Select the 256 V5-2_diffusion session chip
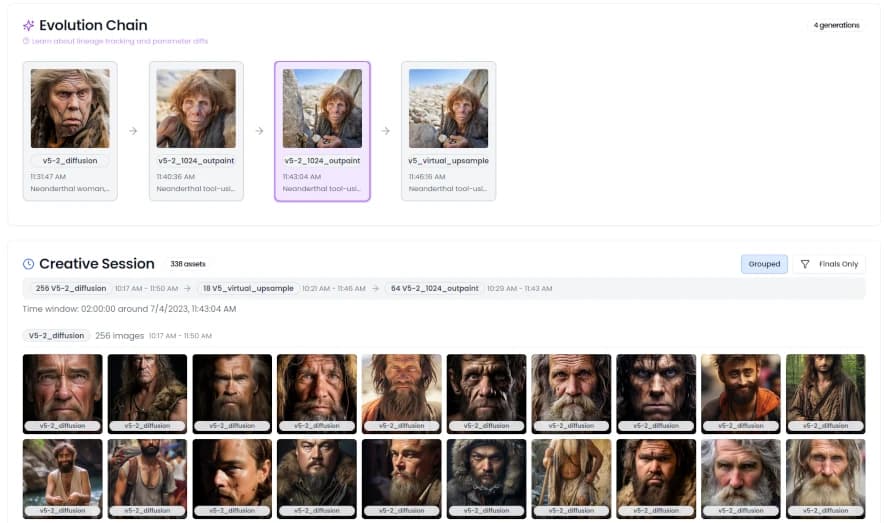The width and height of the screenshot is (884, 523). (71, 289)
